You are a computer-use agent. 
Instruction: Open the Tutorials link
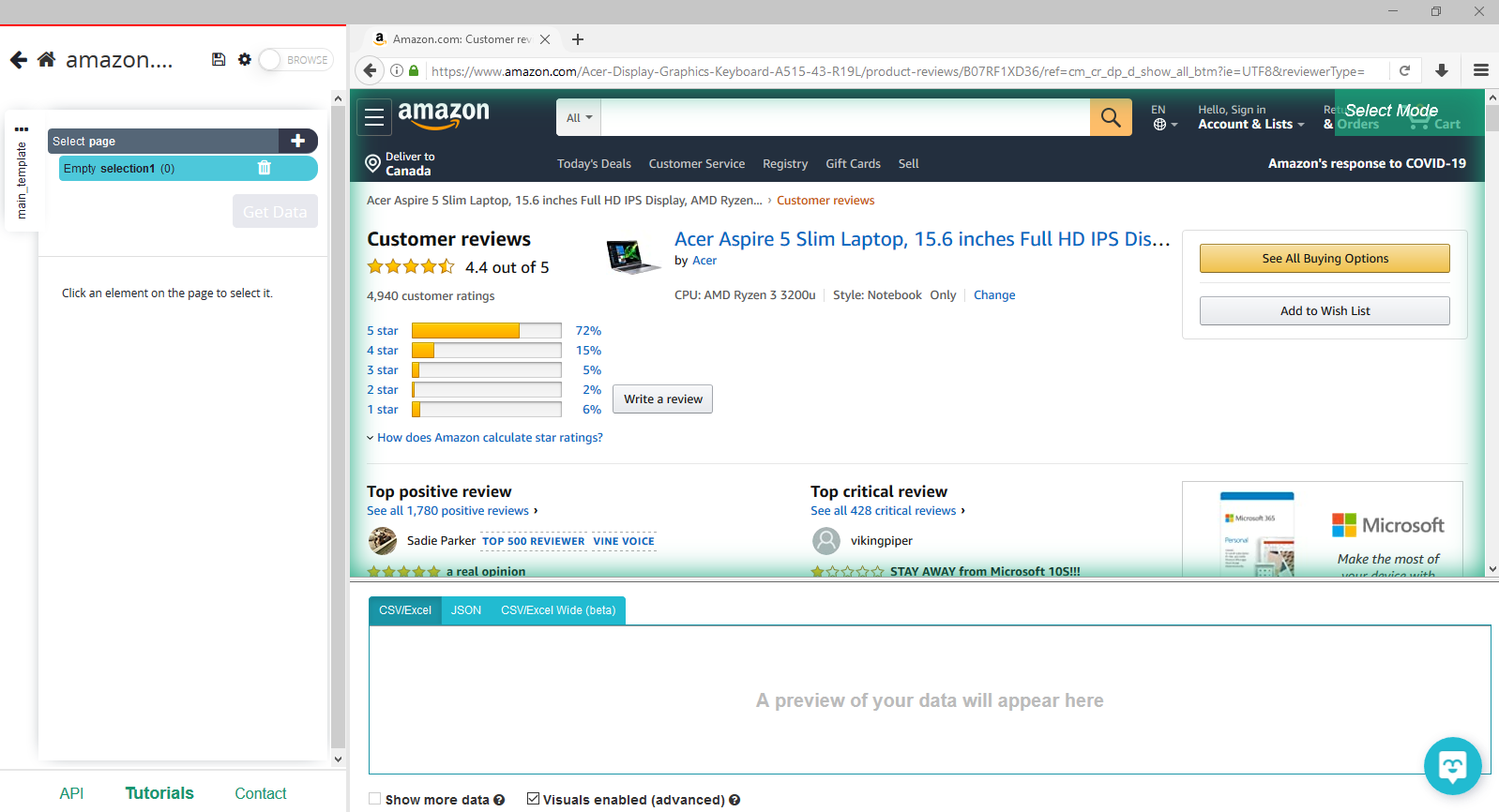[x=159, y=793]
